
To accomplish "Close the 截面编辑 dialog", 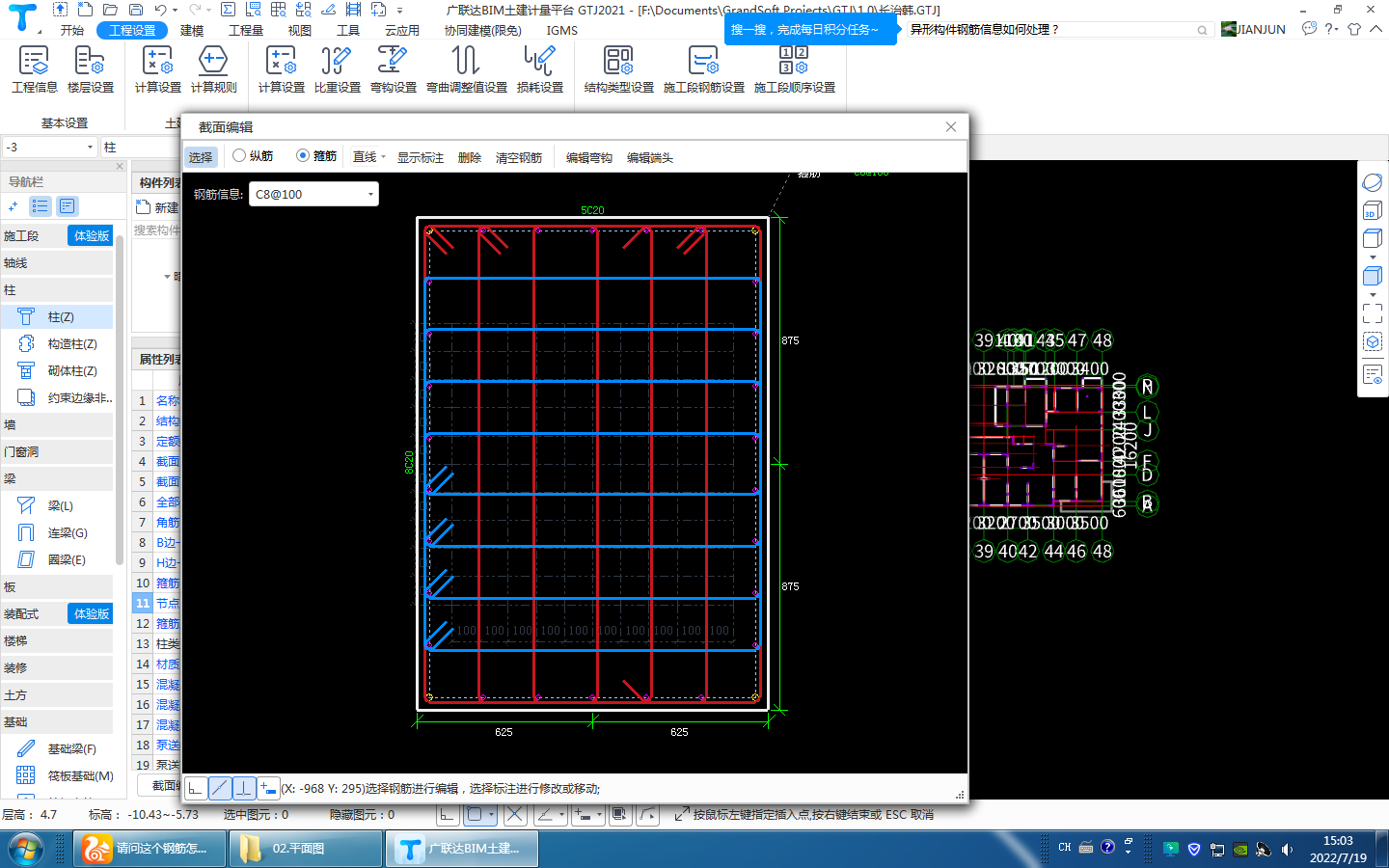I will click(951, 126).
